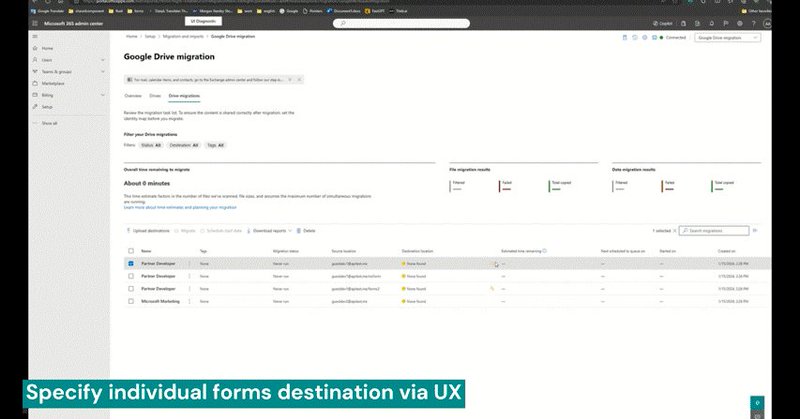
Task: Dismiss the Exchange admin center info banner
Action: (x=299, y=80)
